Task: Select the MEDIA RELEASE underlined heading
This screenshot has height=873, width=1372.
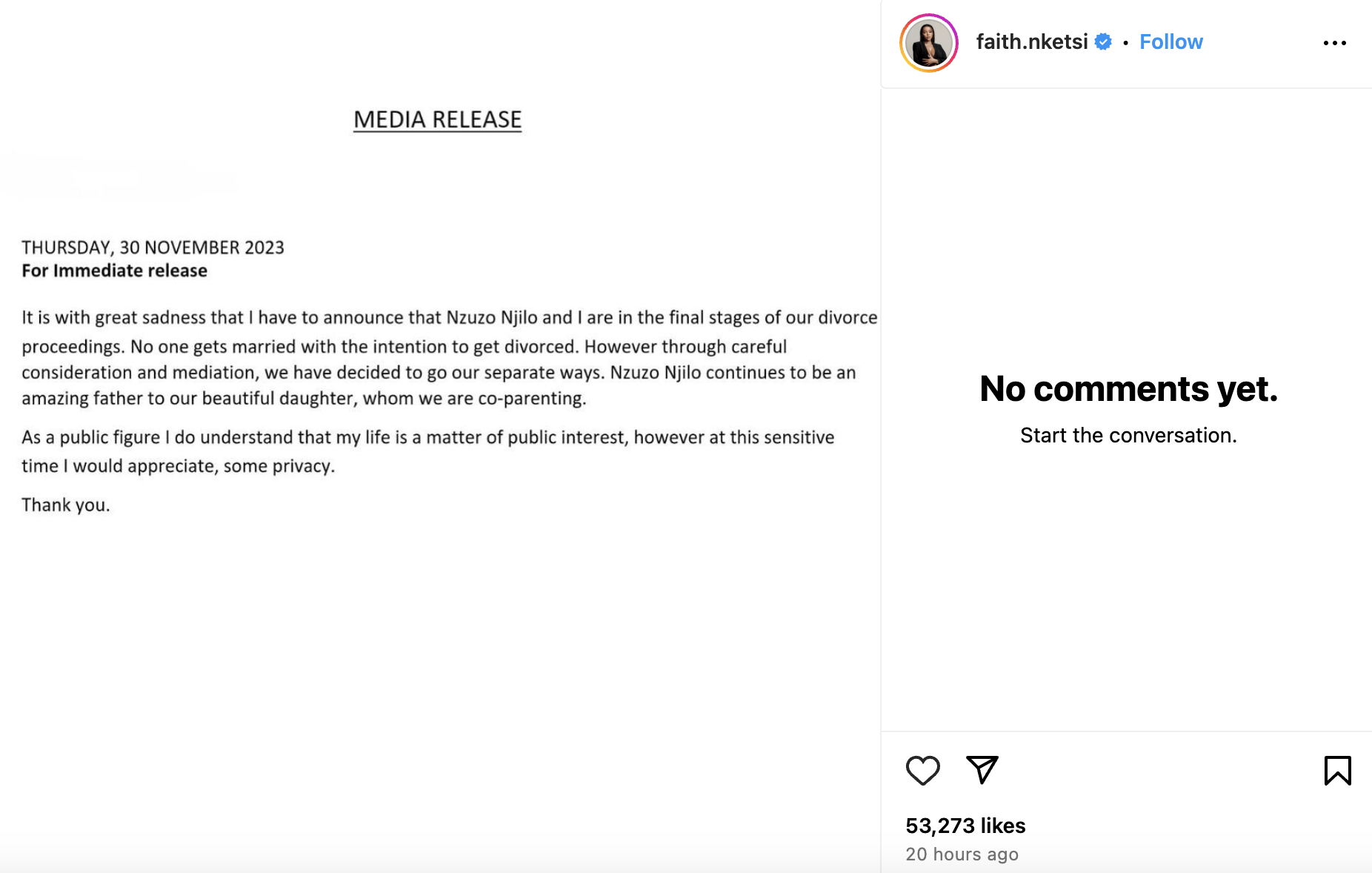Action: (438, 119)
